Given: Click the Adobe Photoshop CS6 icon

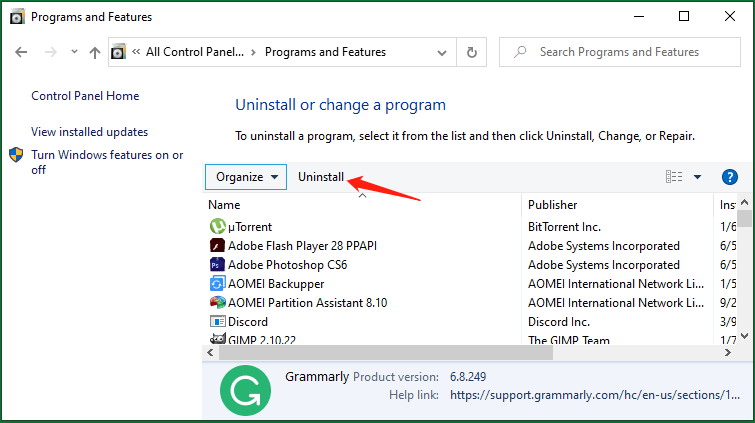Looking at the screenshot, I should coord(218,265).
